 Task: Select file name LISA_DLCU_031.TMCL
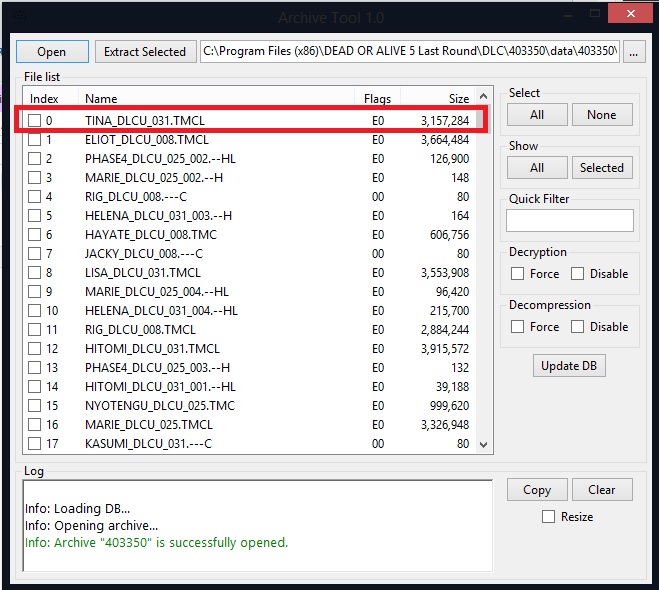pyautogui.click(x=143, y=273)
